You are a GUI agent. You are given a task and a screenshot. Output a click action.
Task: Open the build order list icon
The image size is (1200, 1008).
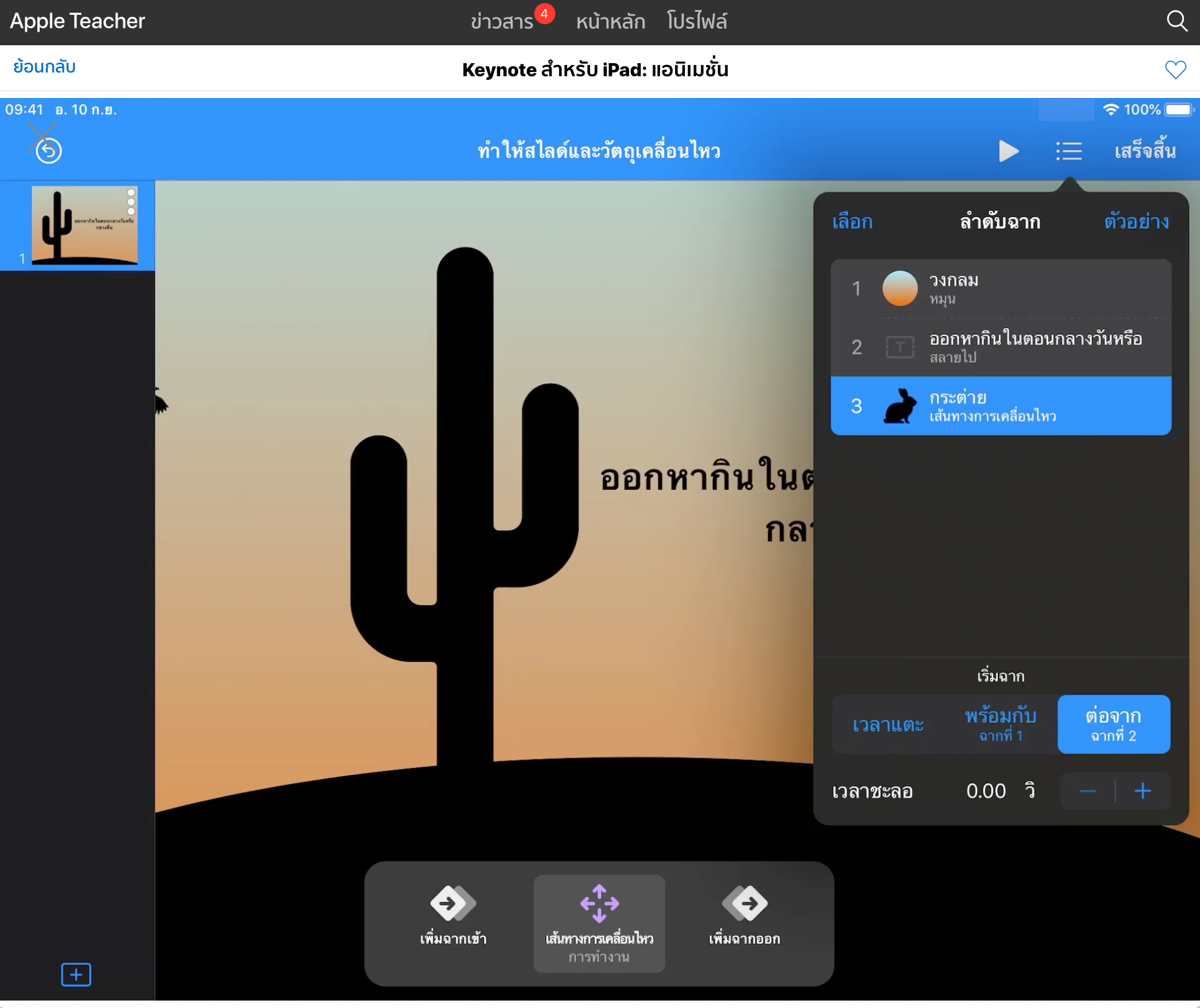1069,151
